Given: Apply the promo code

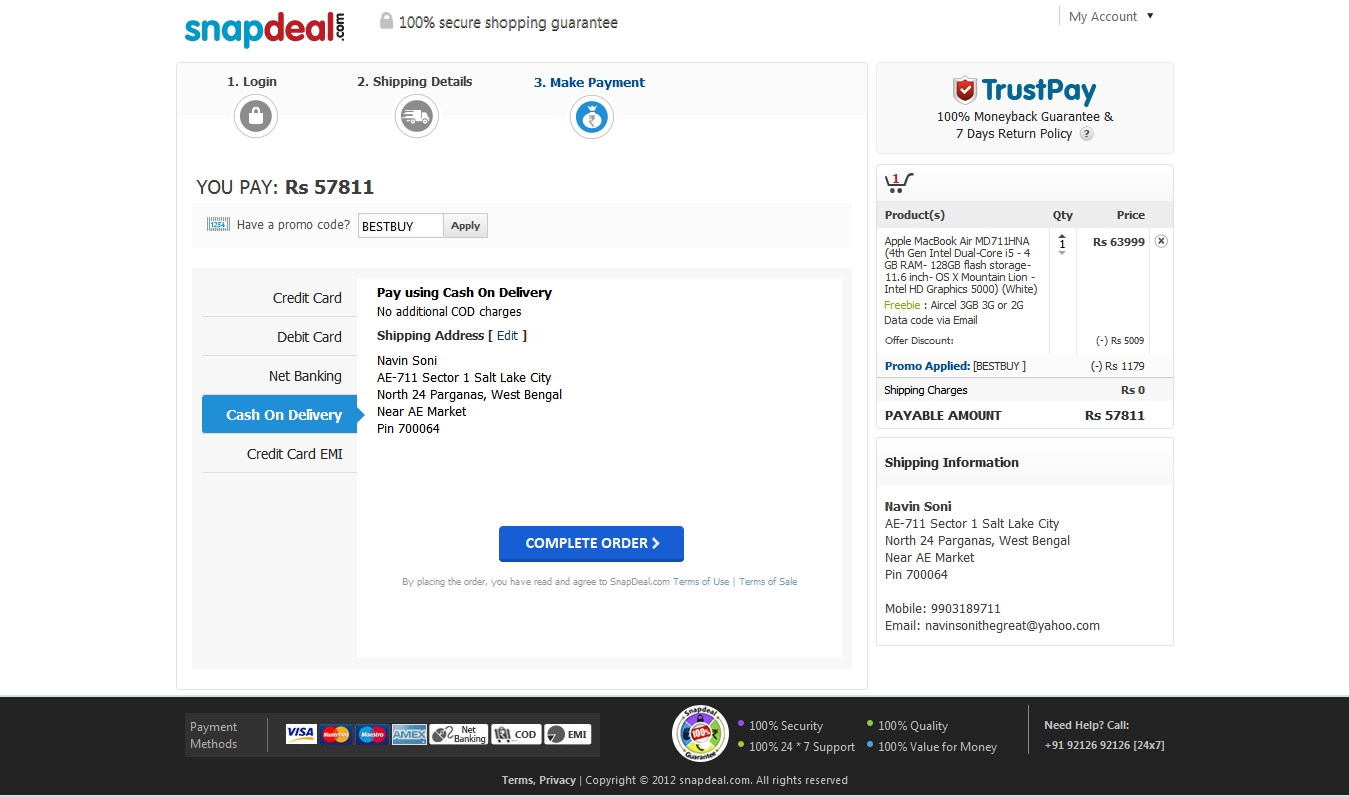Looking at the screenshot, I should 465,226.
